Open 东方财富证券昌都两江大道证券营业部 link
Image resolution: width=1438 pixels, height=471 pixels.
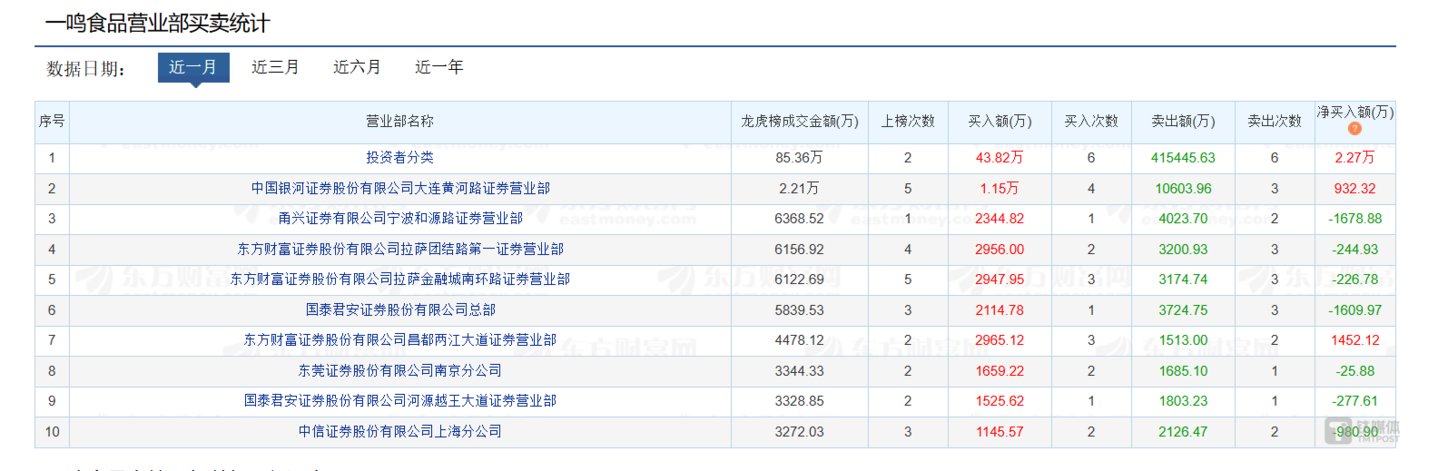click(x=400, y=340)
